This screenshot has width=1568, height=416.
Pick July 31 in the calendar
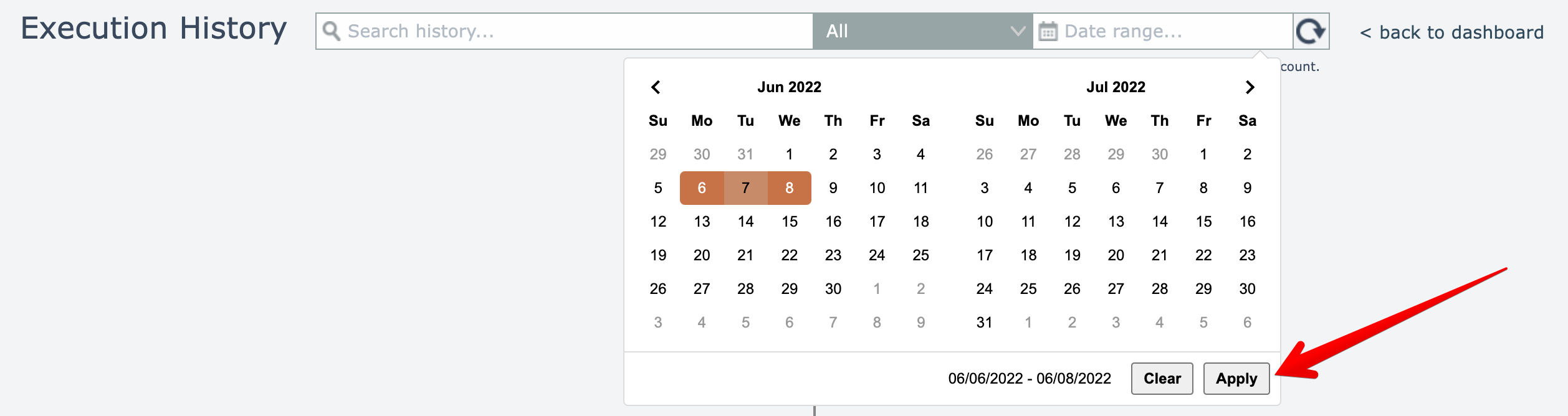pyautogui.click(x=985, y=323)
